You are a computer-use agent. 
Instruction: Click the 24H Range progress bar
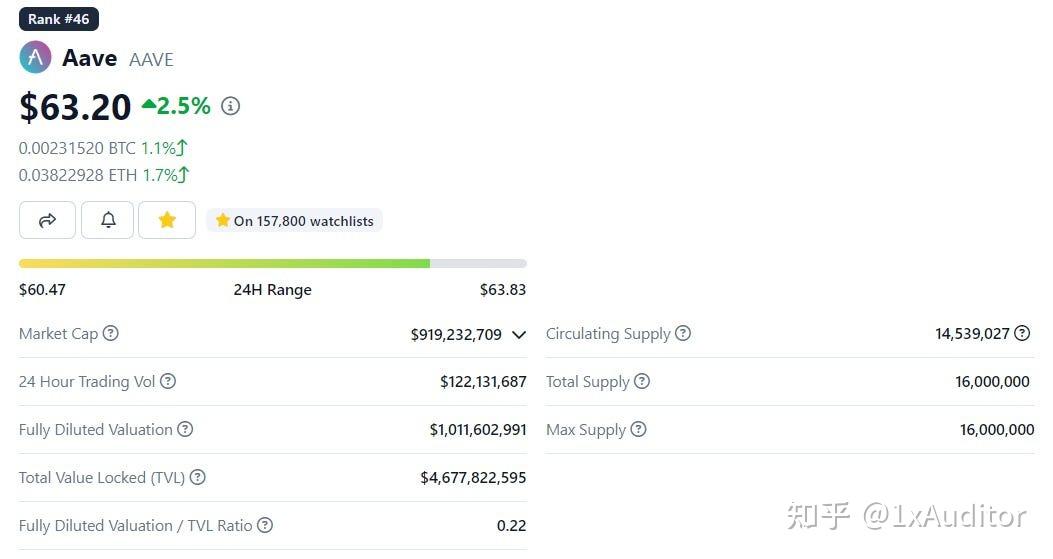click(272, 263)
